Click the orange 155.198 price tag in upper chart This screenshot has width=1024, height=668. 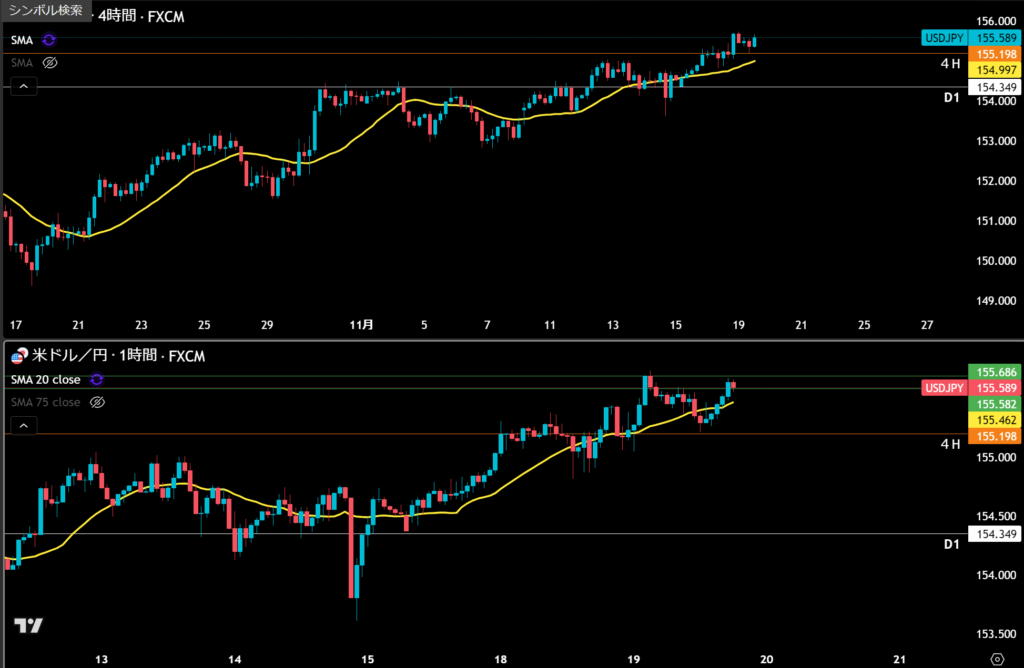point(996,54)
